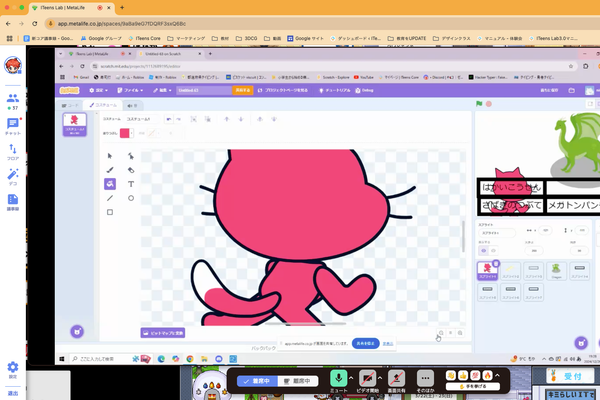The height and width of the screenshot is (400, 600).
Task: Click the blue stop sharing button
Action: (x=365, y=343)
